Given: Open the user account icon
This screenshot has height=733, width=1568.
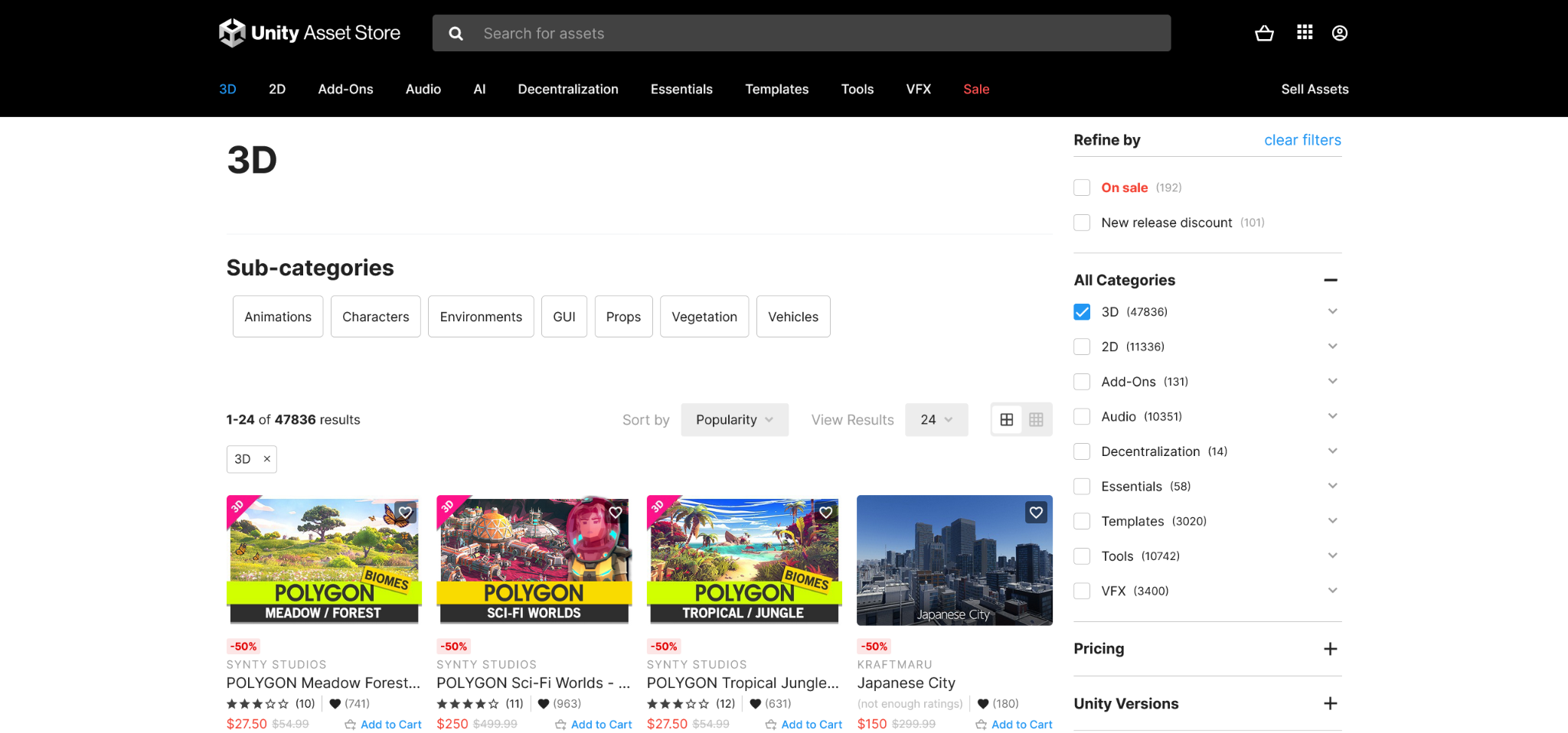Looking at the screenshot, I should 1339,33.
